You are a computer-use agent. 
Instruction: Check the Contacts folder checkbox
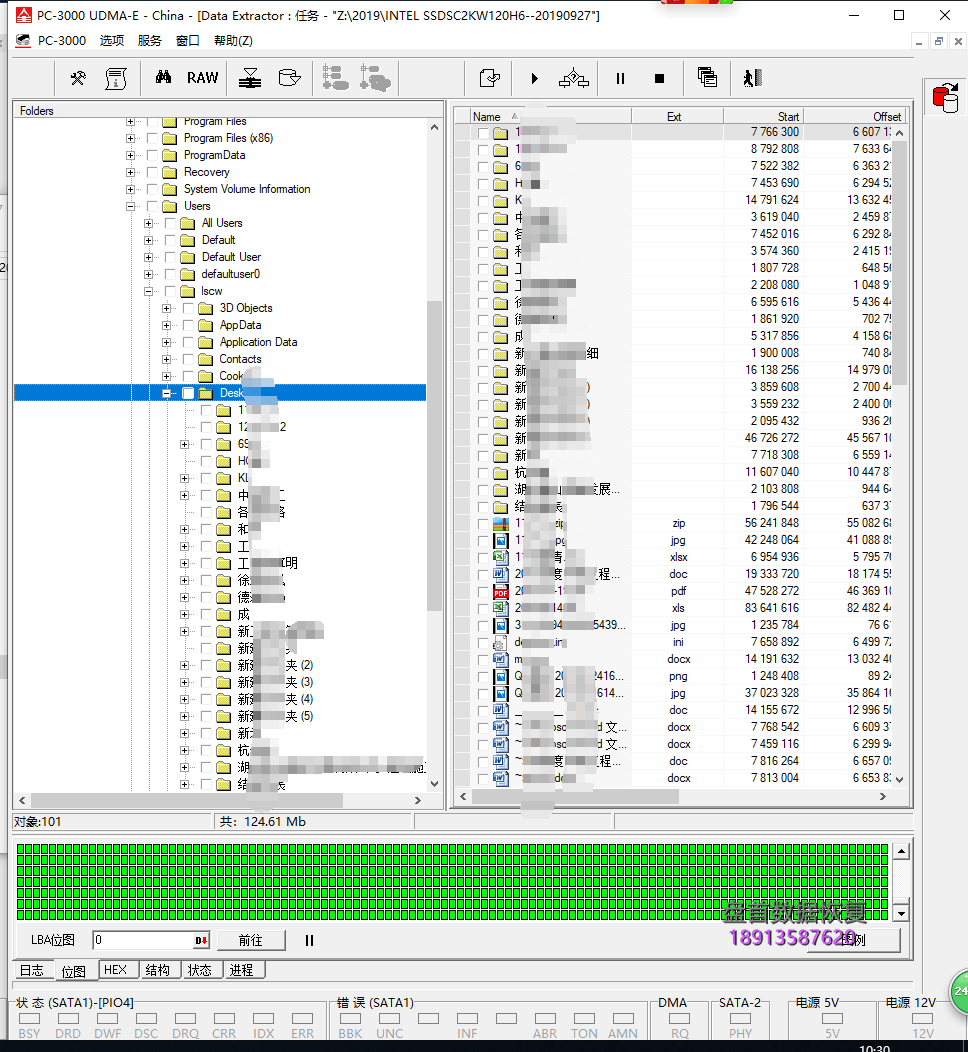click(x=189, y=359)
